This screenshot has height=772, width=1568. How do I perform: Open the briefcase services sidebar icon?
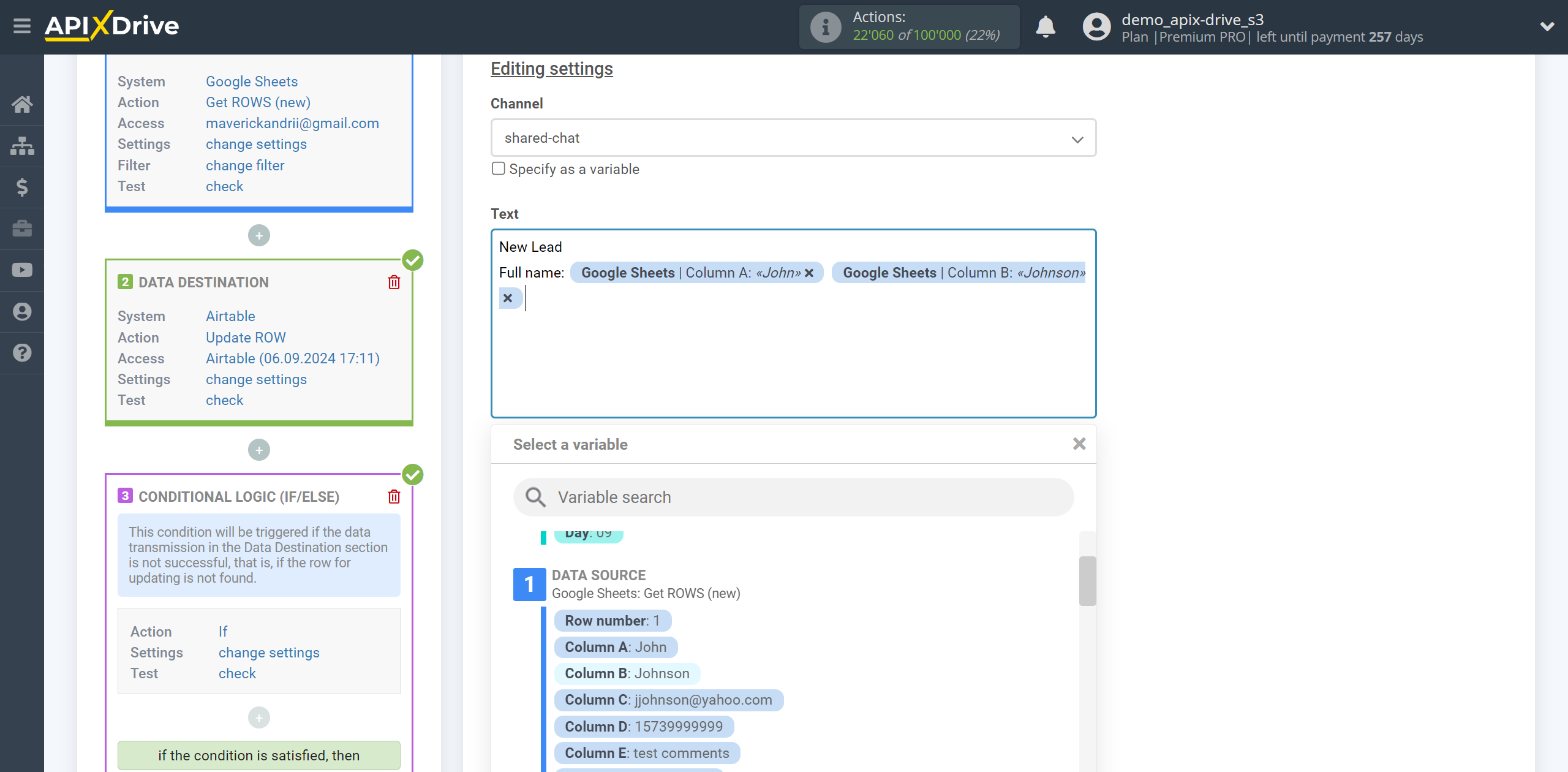point(22,229)
